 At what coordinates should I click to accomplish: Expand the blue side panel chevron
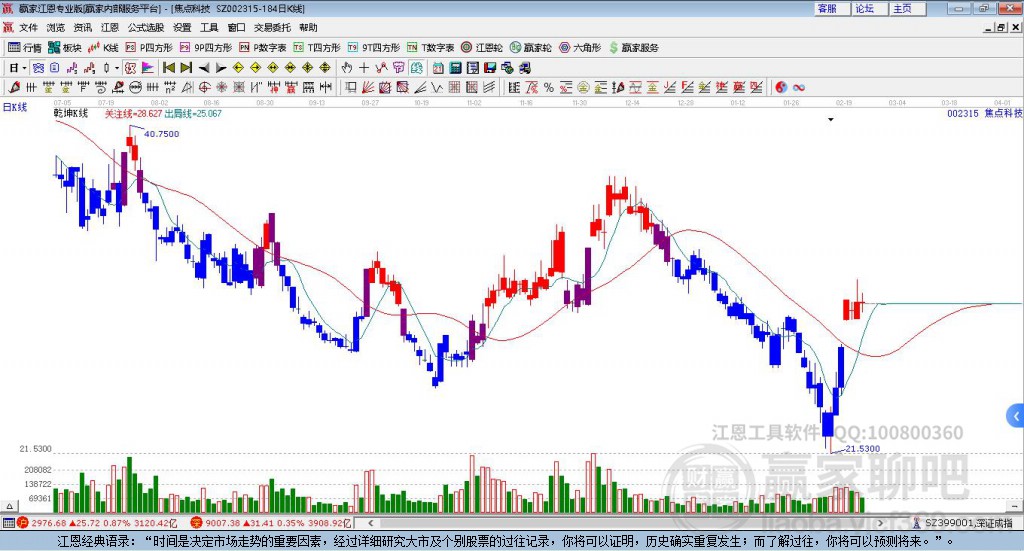point(1016,416)
